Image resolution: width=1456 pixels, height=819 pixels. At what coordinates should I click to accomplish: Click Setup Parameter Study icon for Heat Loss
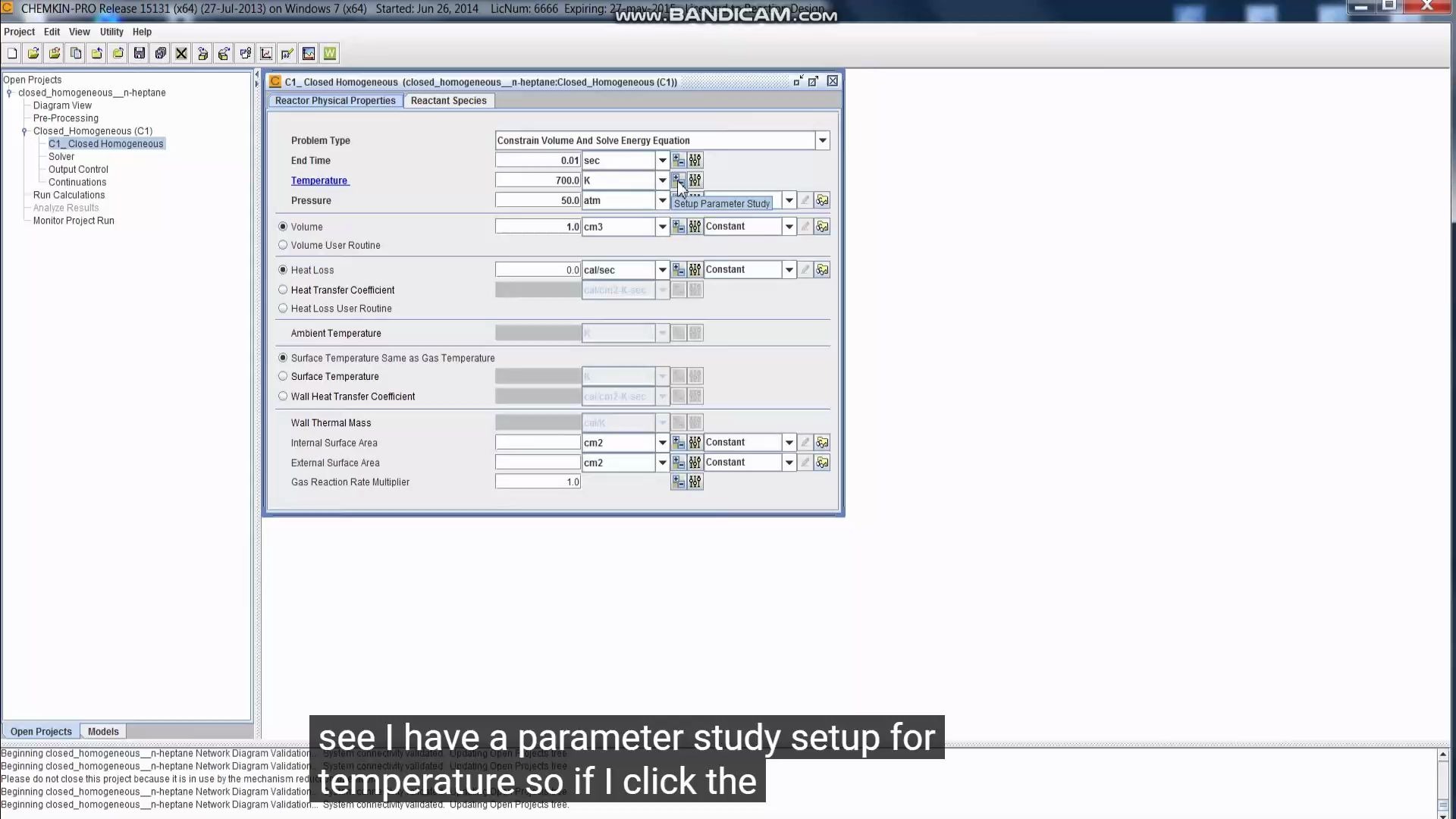(x=679, y=270)
